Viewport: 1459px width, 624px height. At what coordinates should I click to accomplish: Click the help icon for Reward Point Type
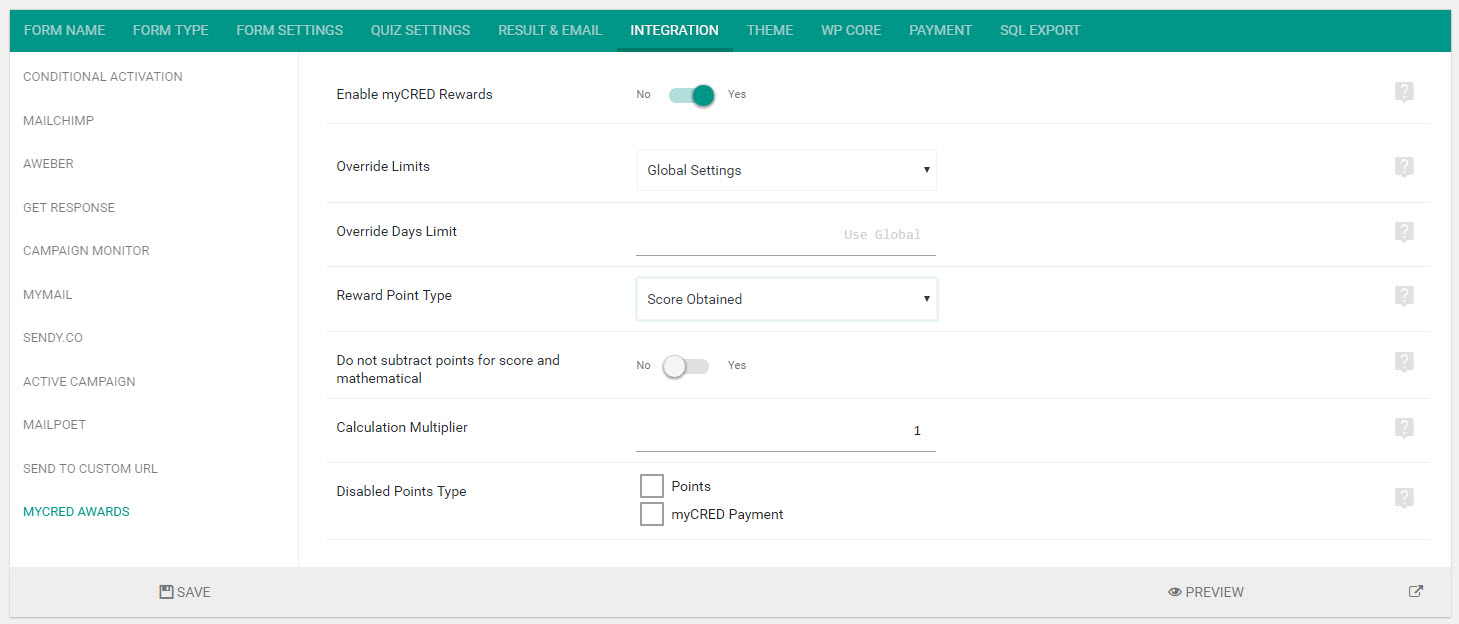click(1404, 296)
